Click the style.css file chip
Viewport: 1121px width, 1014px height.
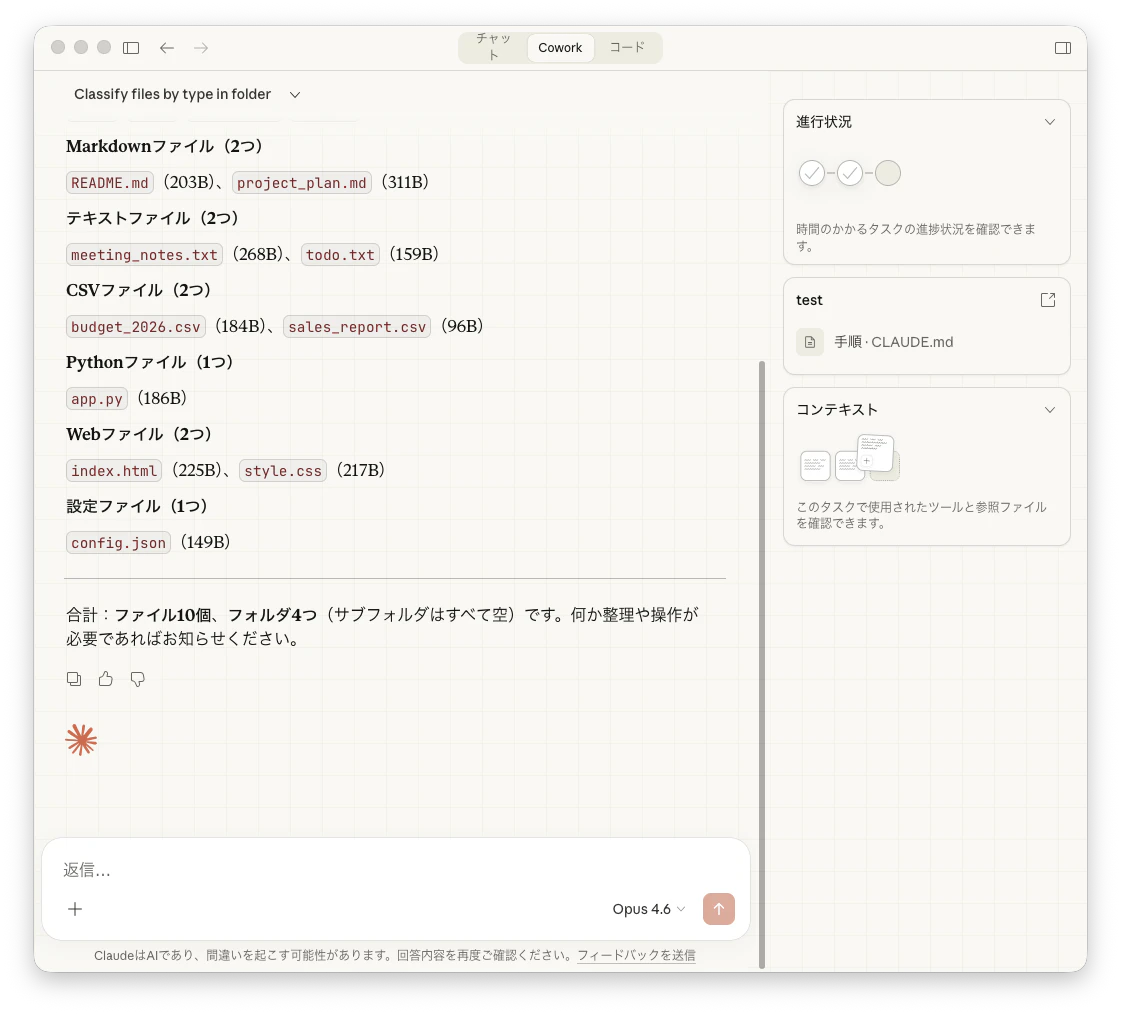[x=283, y=471]
